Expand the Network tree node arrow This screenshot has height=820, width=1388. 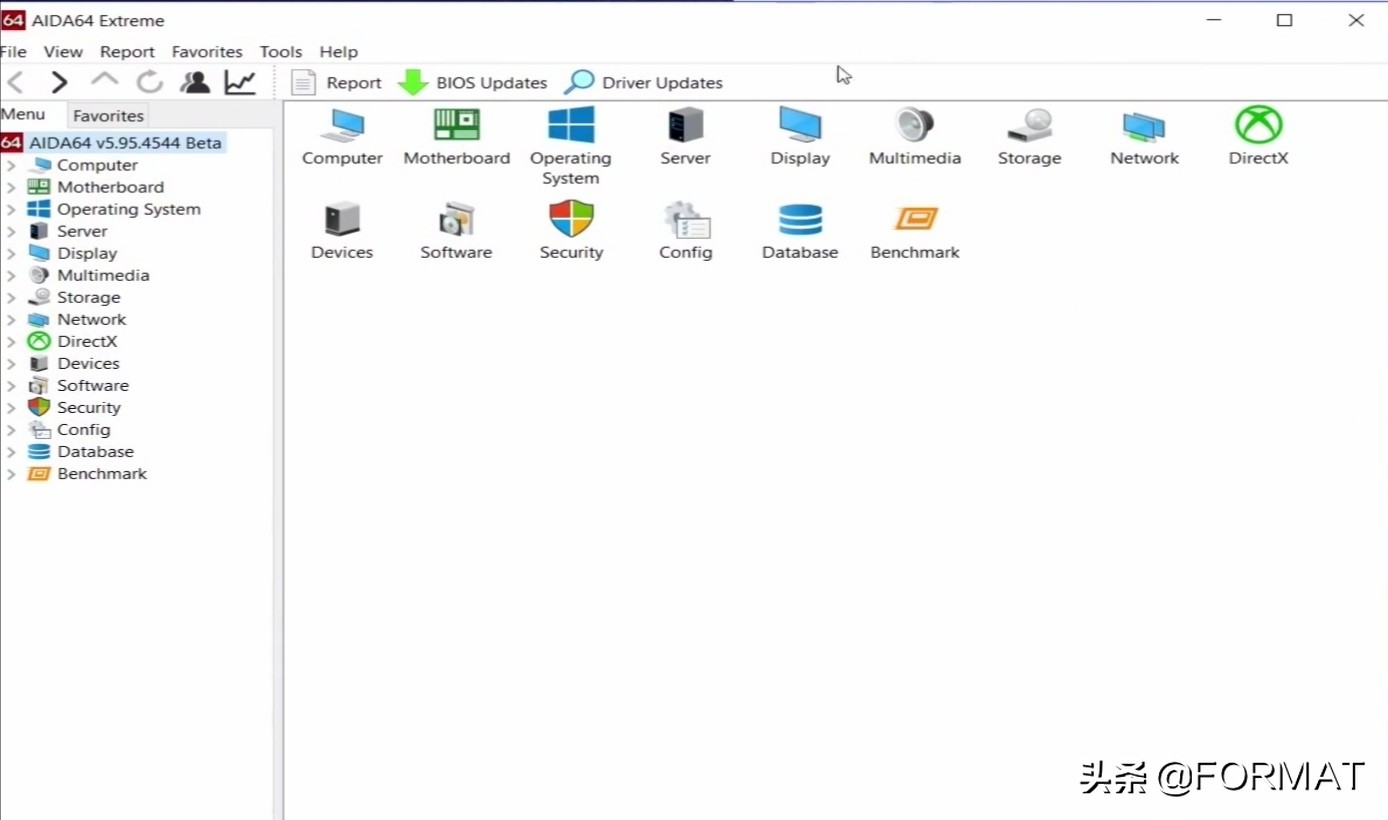pyautogui.click(x=11, y=320)
